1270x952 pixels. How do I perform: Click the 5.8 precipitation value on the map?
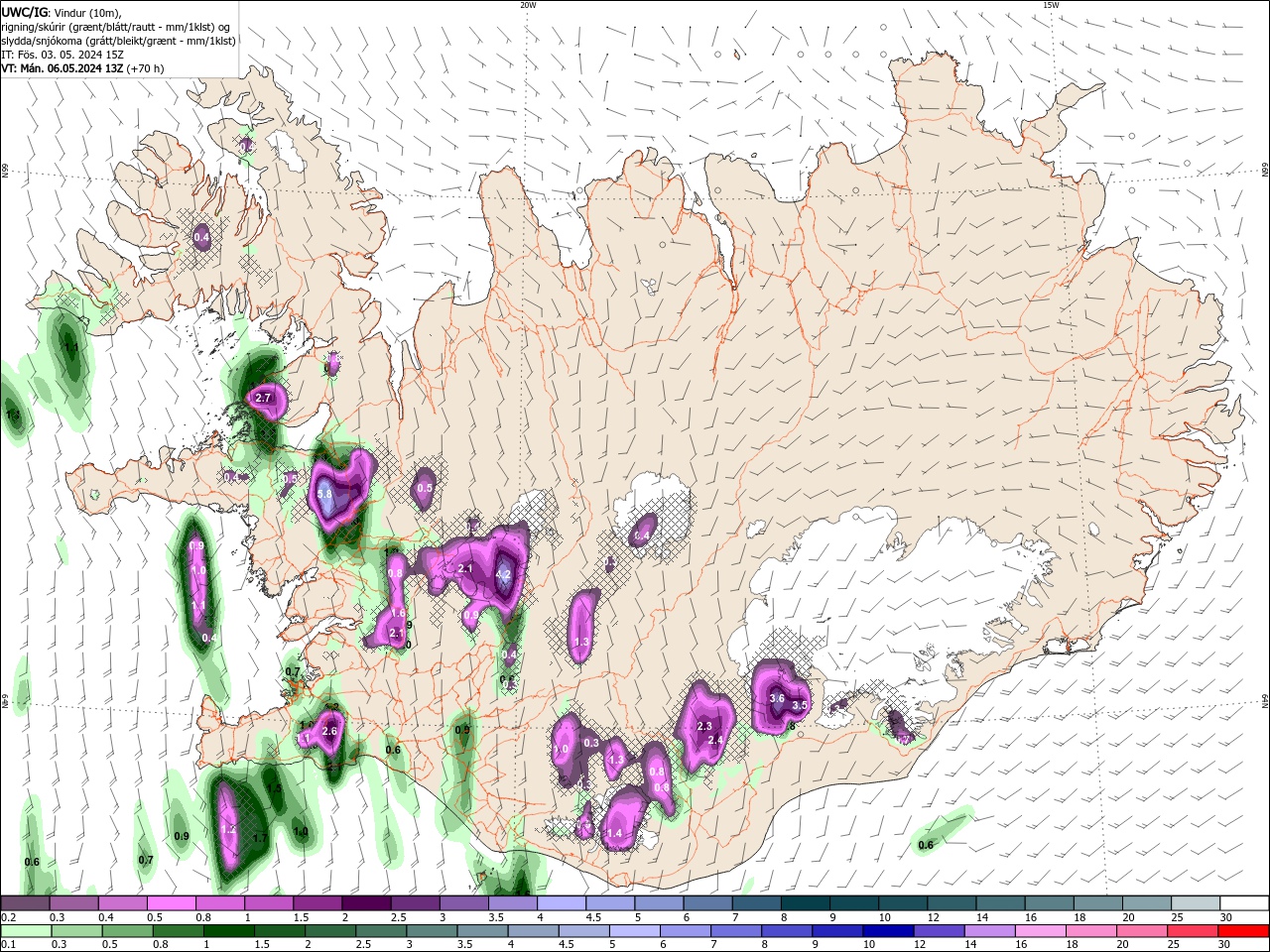(x=323, y=493)
